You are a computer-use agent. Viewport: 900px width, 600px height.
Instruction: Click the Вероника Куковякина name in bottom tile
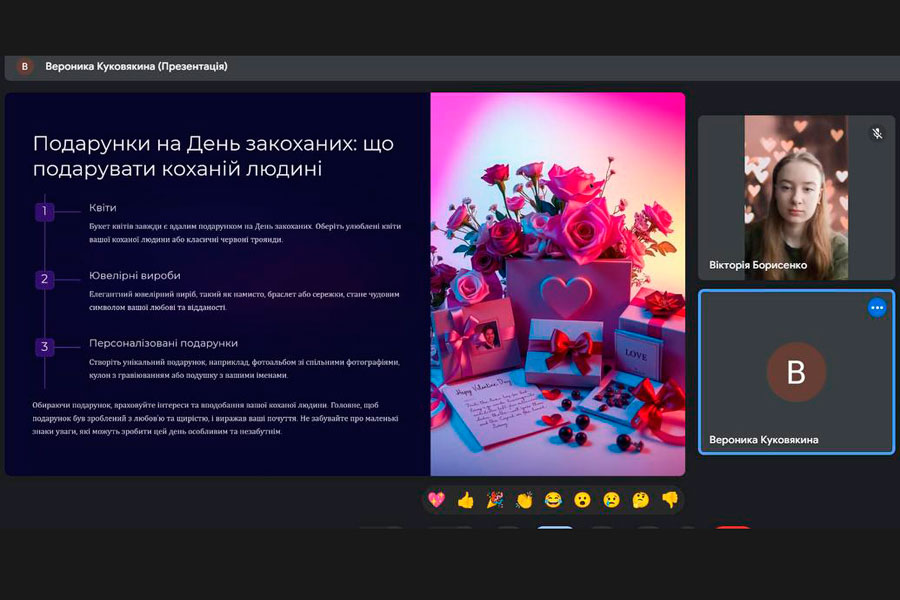(x=763, y=439)
